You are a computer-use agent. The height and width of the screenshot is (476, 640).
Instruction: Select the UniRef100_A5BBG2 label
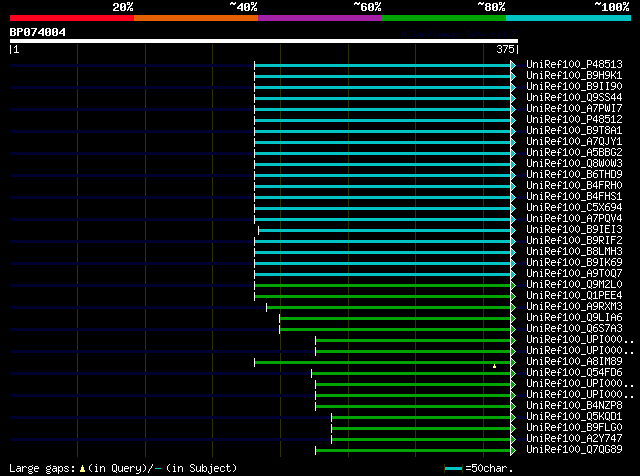(574, 153)
